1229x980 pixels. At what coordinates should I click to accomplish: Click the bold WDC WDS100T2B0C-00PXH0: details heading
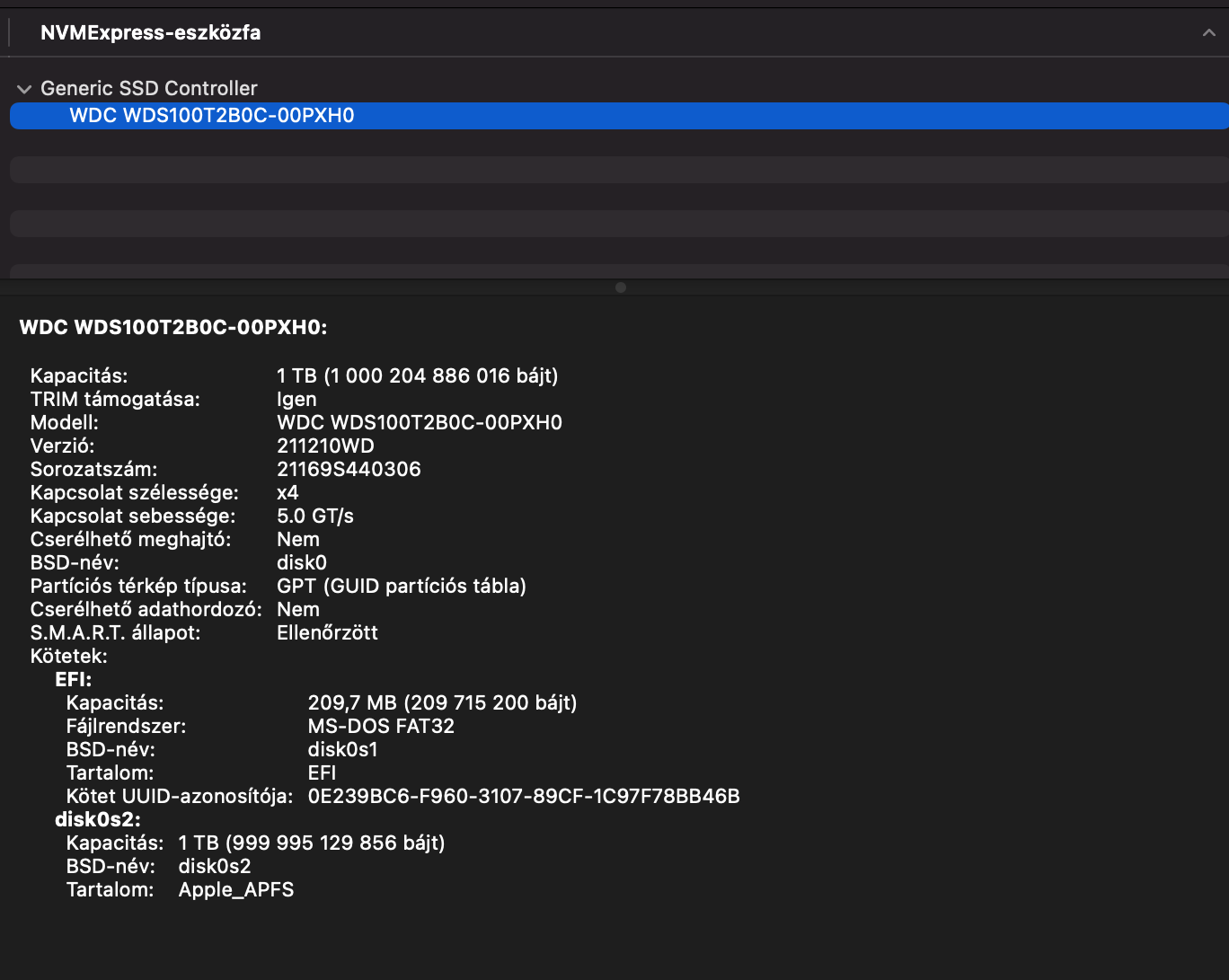(173, 328)
